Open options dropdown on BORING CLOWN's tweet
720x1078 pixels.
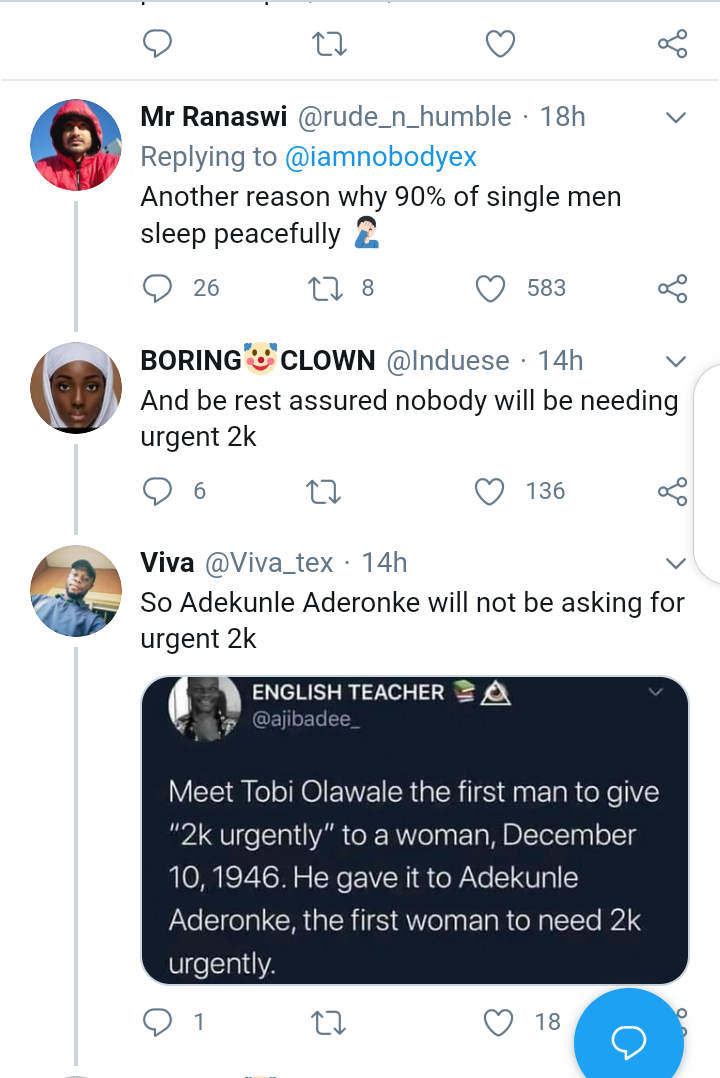point(677,361)
